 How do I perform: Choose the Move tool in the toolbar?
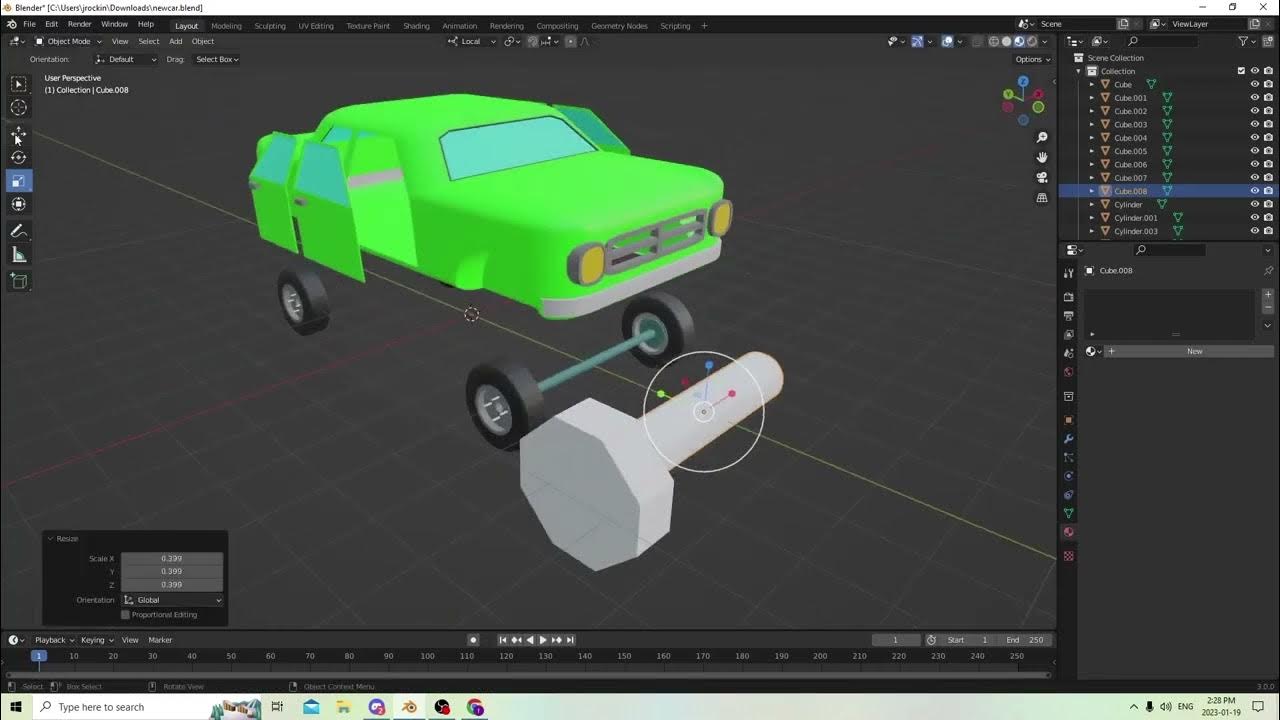click(x=19, y=133)
